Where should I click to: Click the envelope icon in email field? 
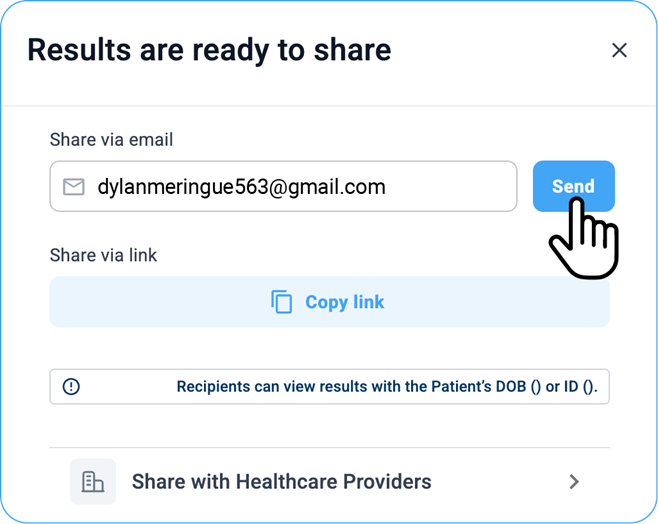point(73,187)
